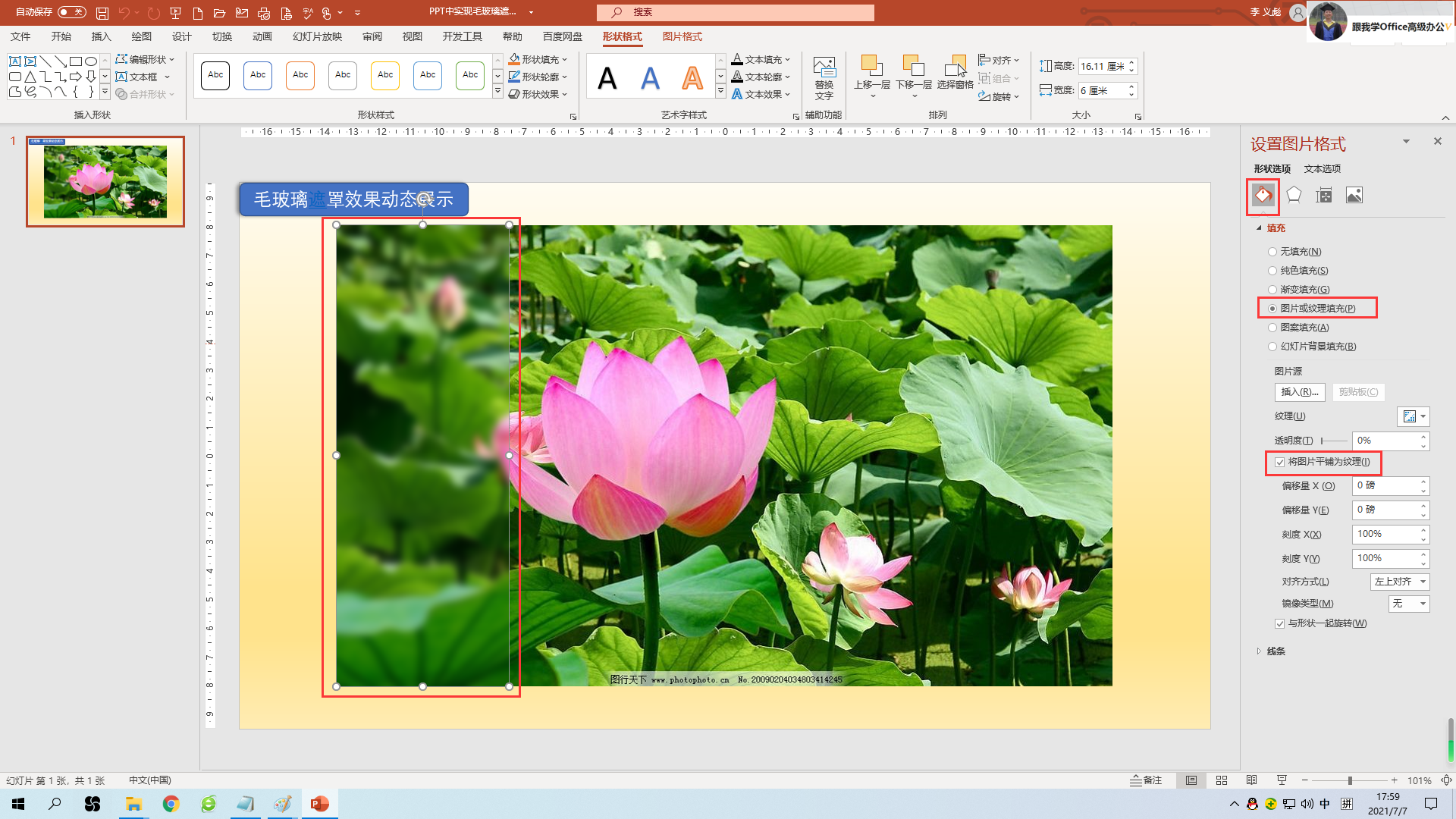Screen dimensions: 1456x819
Task: Click the new document icon
Action: pos(198,13)
